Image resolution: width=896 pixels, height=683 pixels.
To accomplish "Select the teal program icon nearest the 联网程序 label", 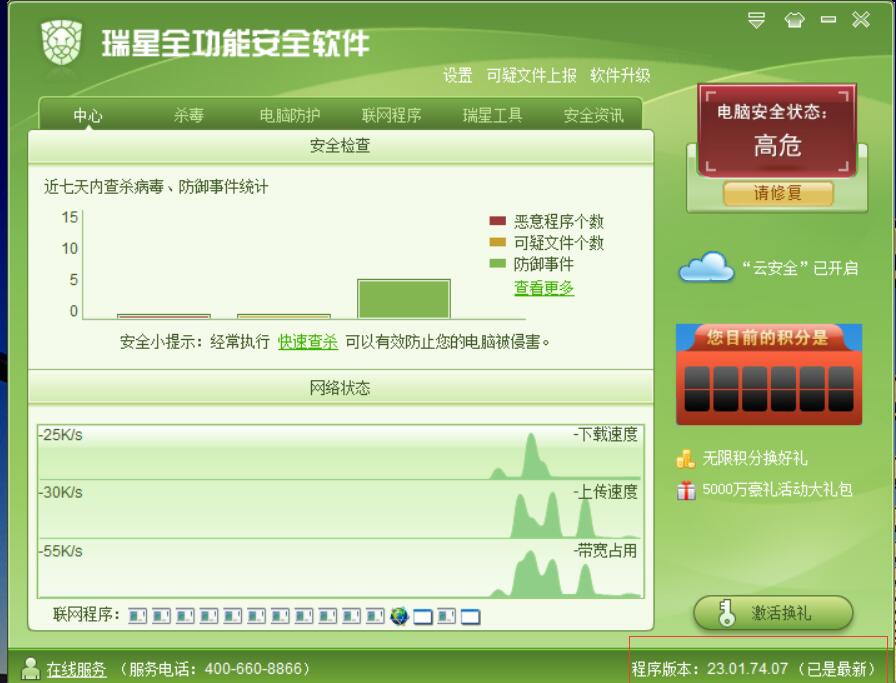I will click(x=137, y=616).
